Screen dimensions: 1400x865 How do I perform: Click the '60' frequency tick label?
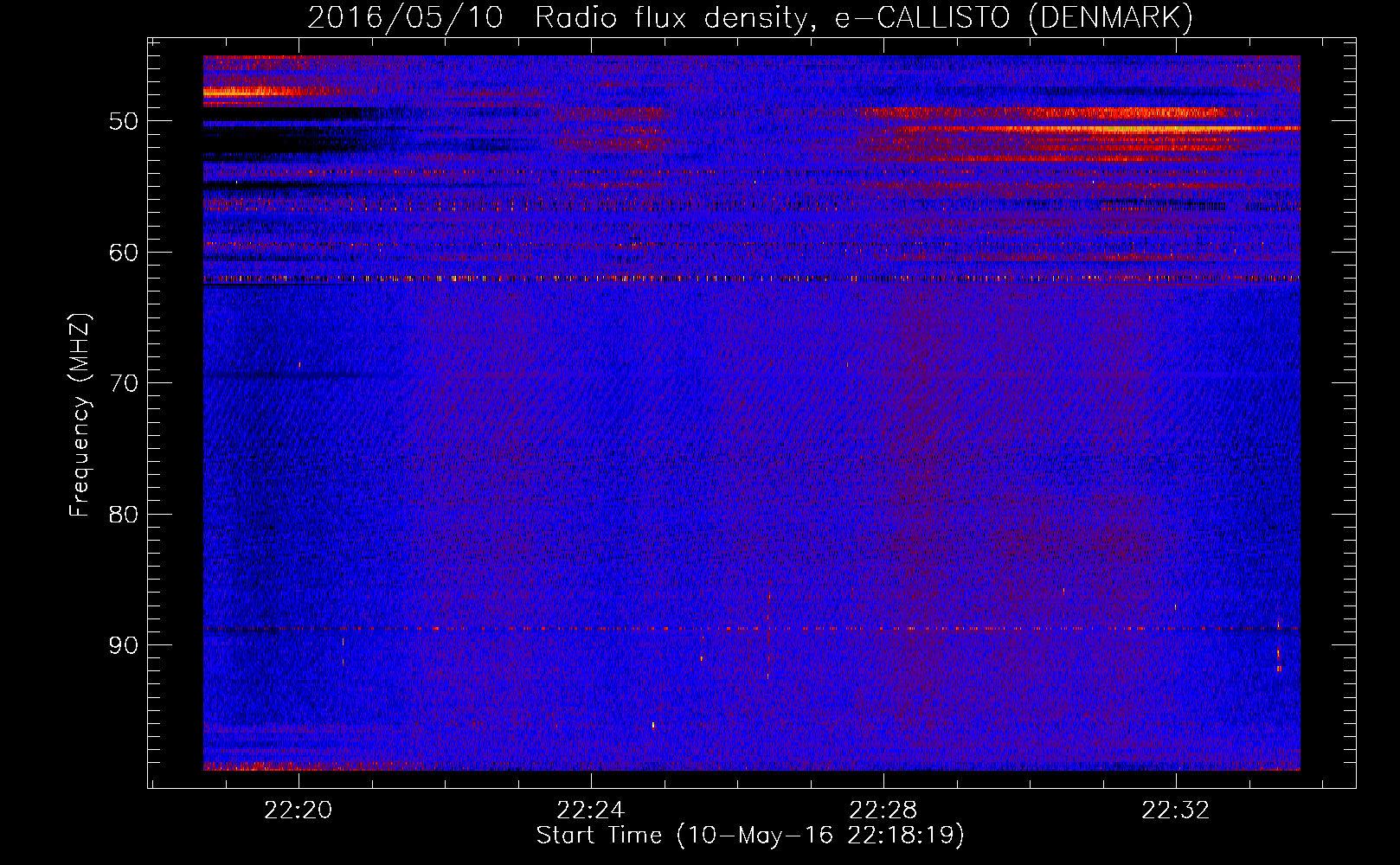click(x=124, y=253)
